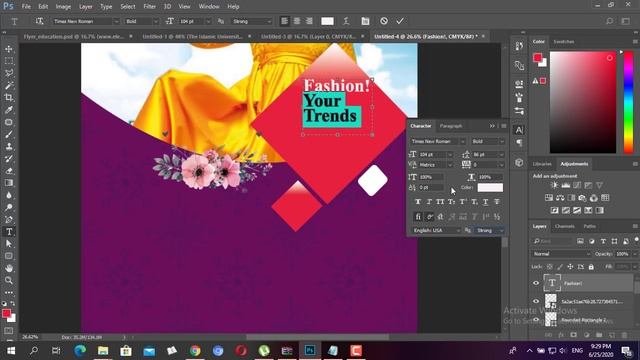This screenshot has height=360, width=640.
Task: Click foreground color in toolbox
Action: tap(6, 313)
